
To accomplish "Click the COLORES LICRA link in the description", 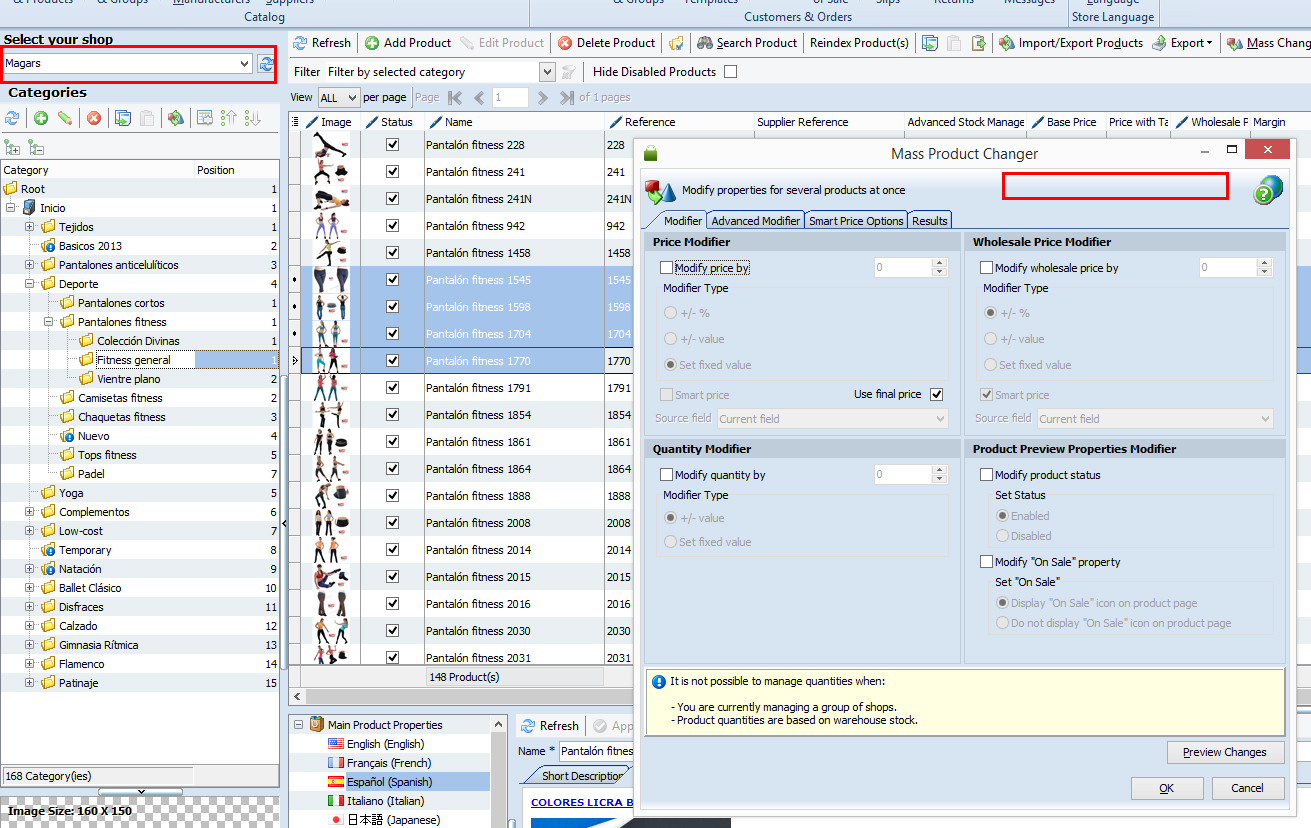I will pyautogui.click(x=582, y=802).
